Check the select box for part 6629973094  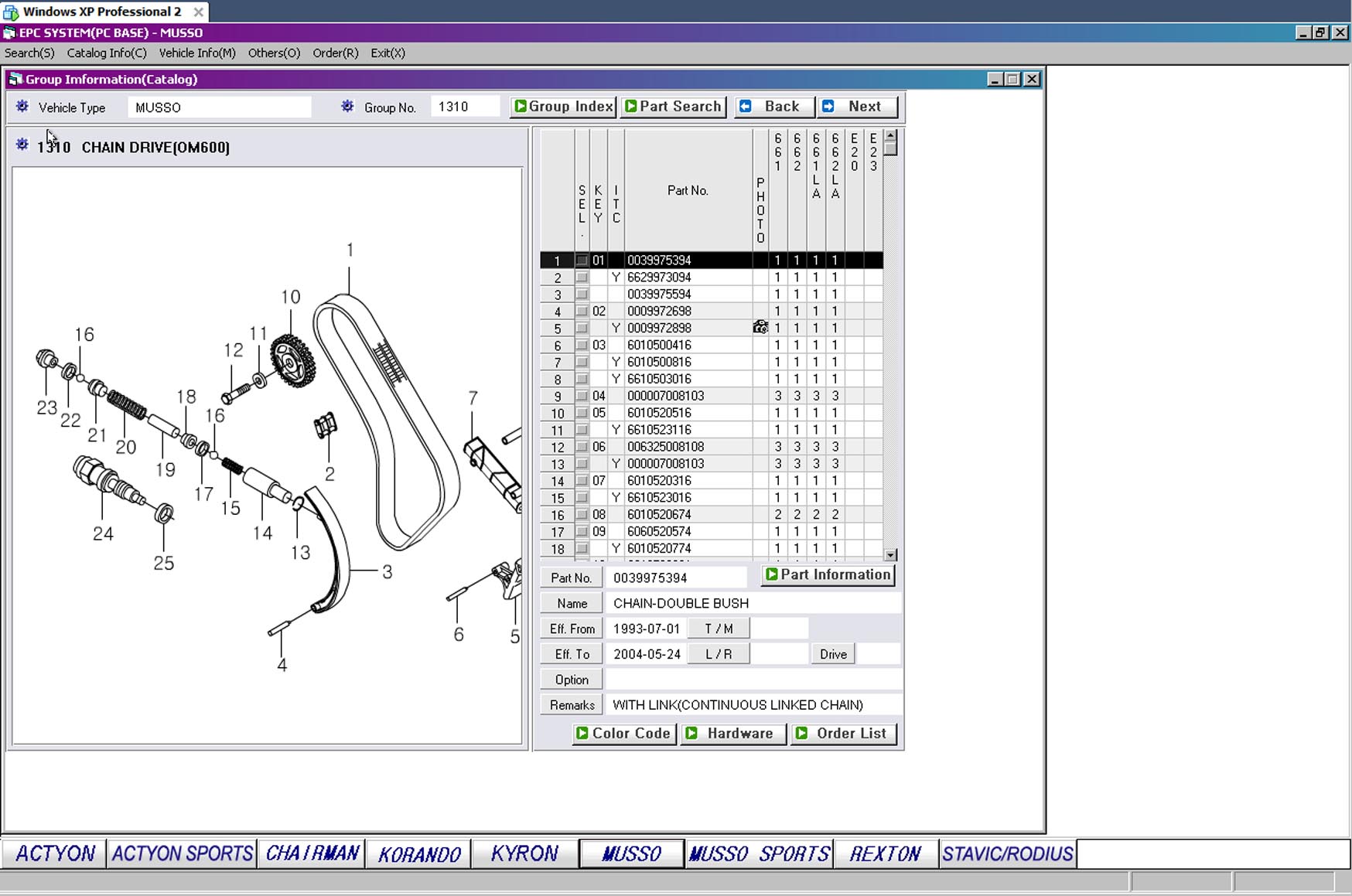click(x=582, y=278)
